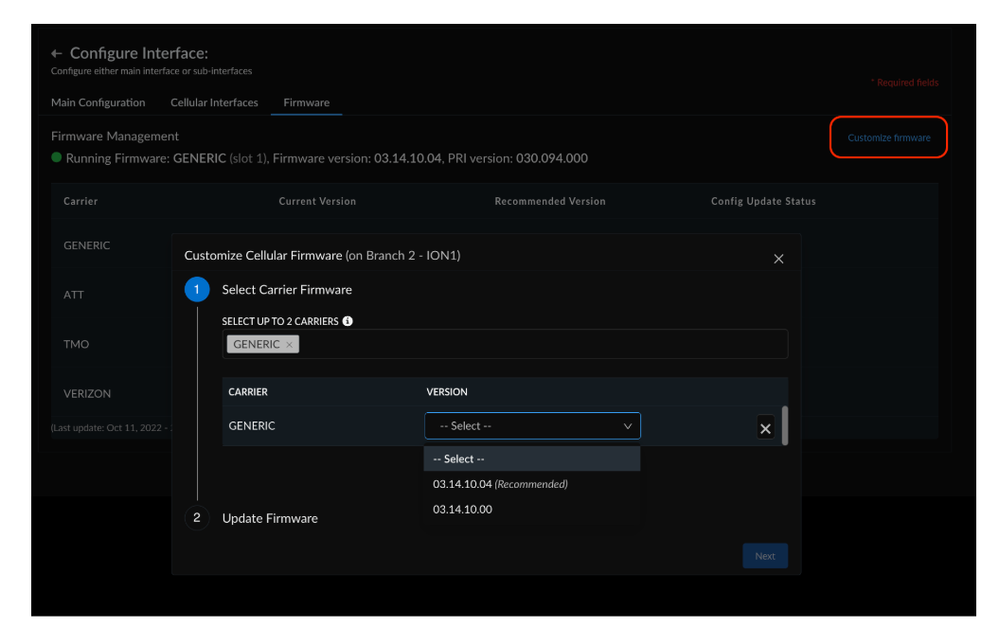Click the Select Carrier Firmware step label

pos(287,289)
